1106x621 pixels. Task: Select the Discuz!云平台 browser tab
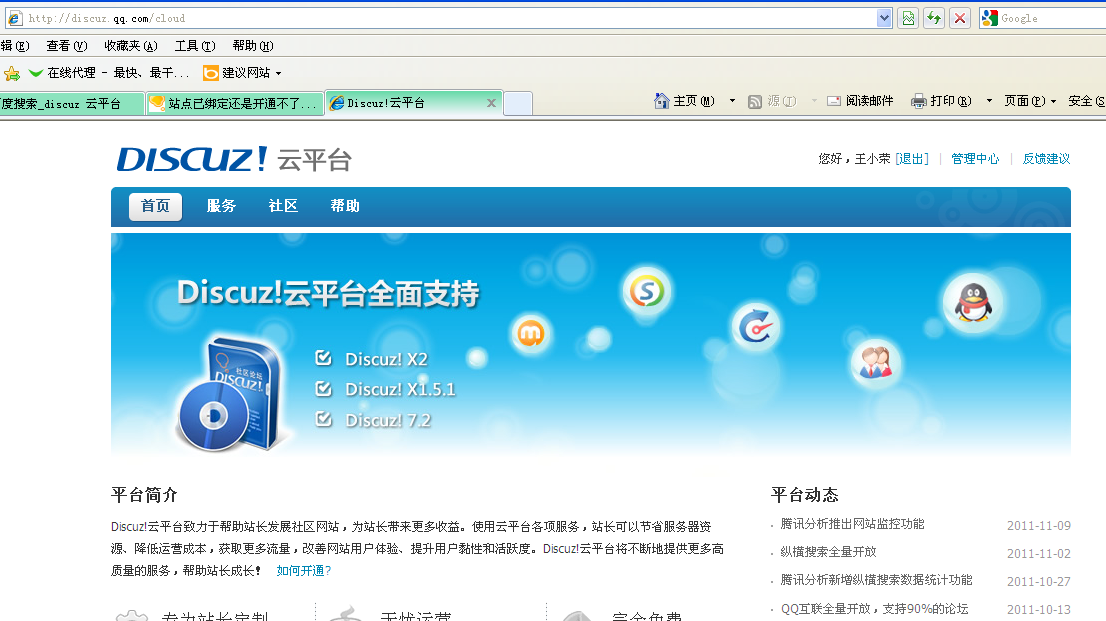click(x=413, y=103)
